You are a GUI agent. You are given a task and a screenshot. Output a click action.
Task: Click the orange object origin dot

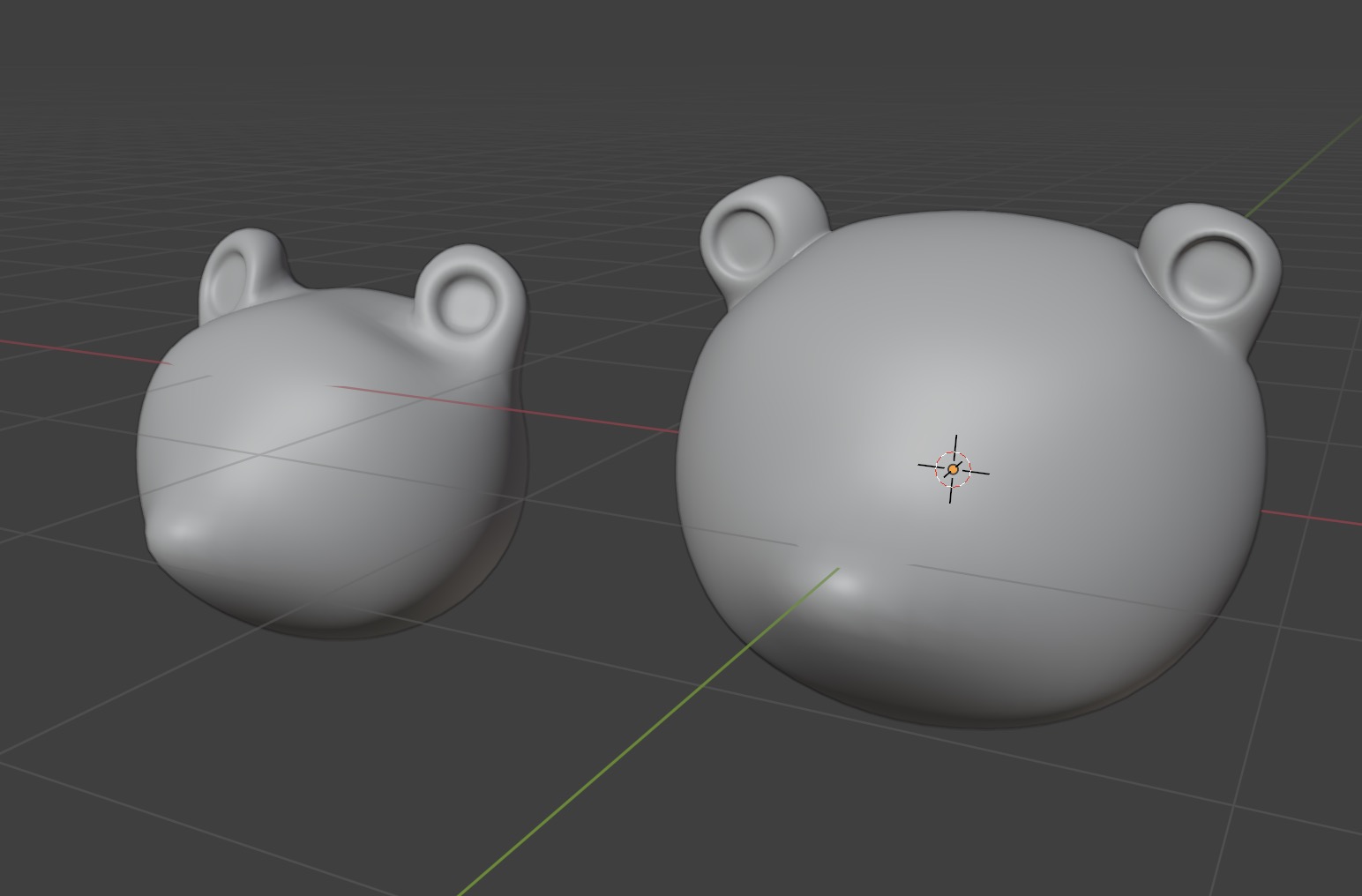(953, 470)
